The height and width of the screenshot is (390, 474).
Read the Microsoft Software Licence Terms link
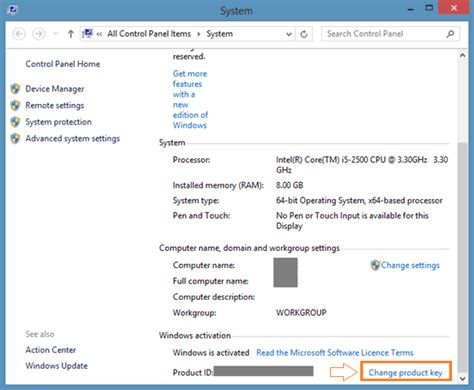[x=335, y=353]
